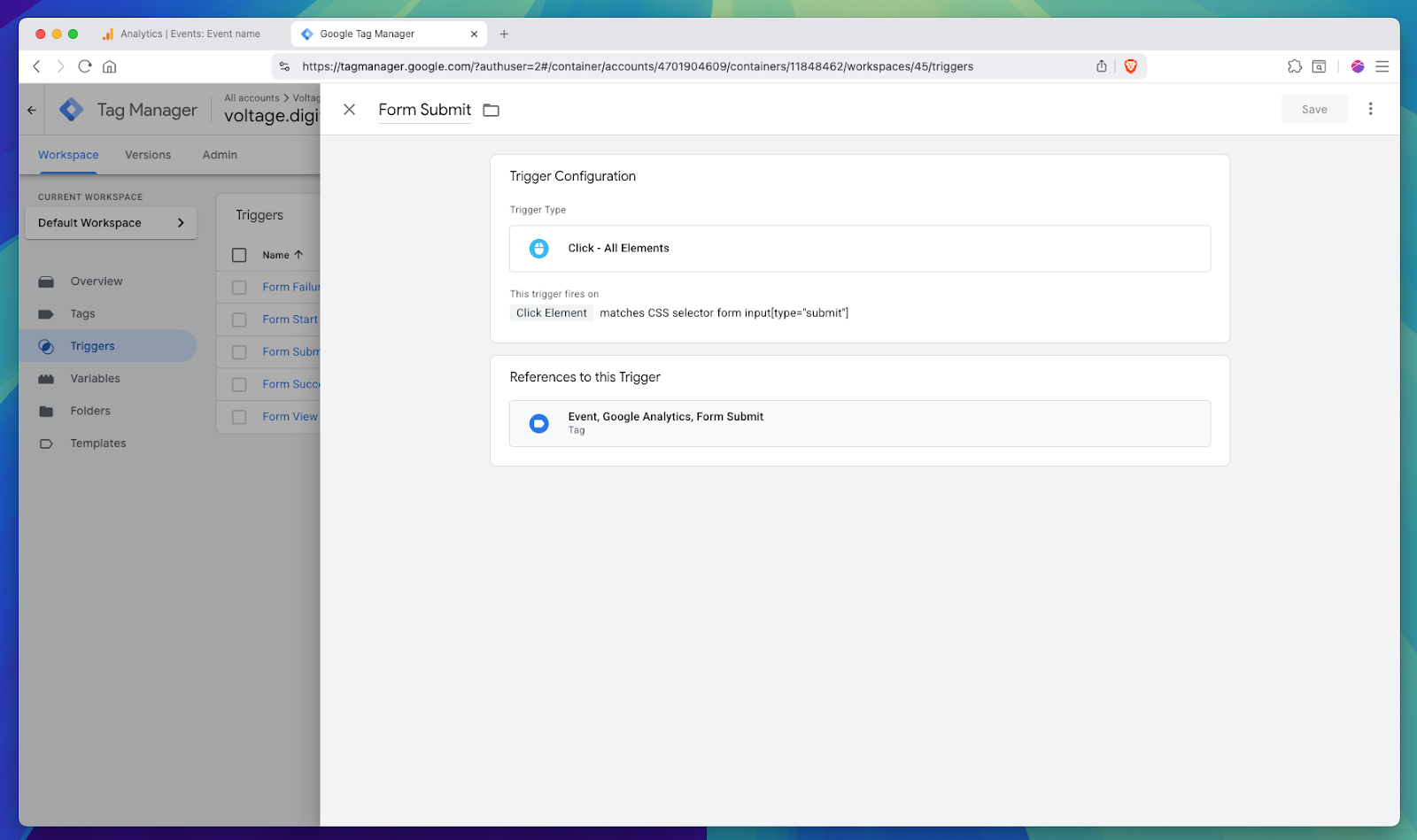1417x840 pixels.
Task: Reload the page
Action: pyautogui.click(x=85, y=66)
